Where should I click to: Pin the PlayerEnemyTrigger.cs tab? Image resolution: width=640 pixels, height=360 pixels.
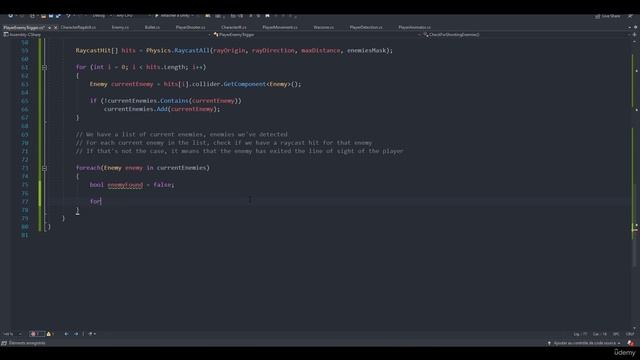point(49,28)
